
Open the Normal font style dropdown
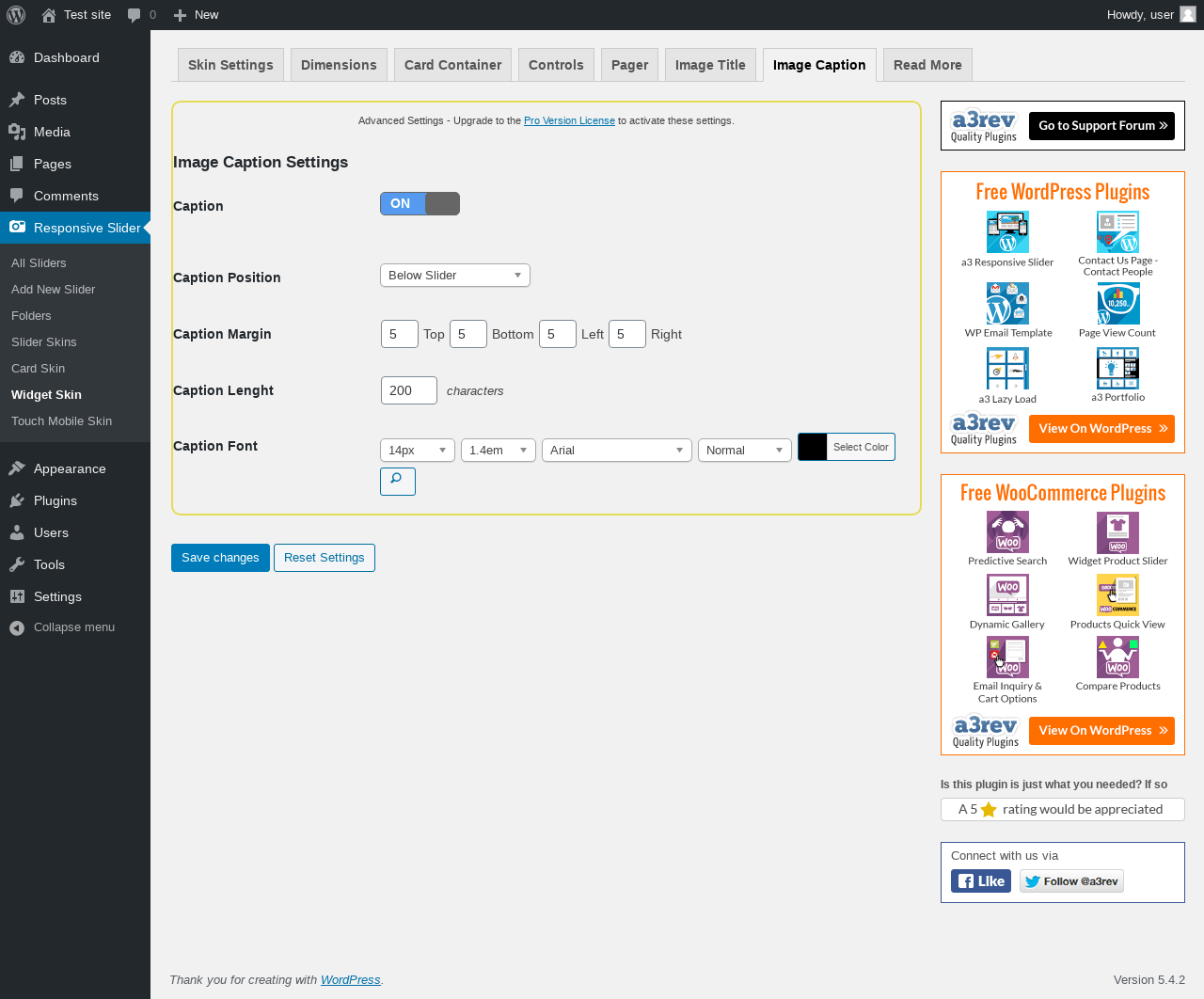tap(745, 451)
